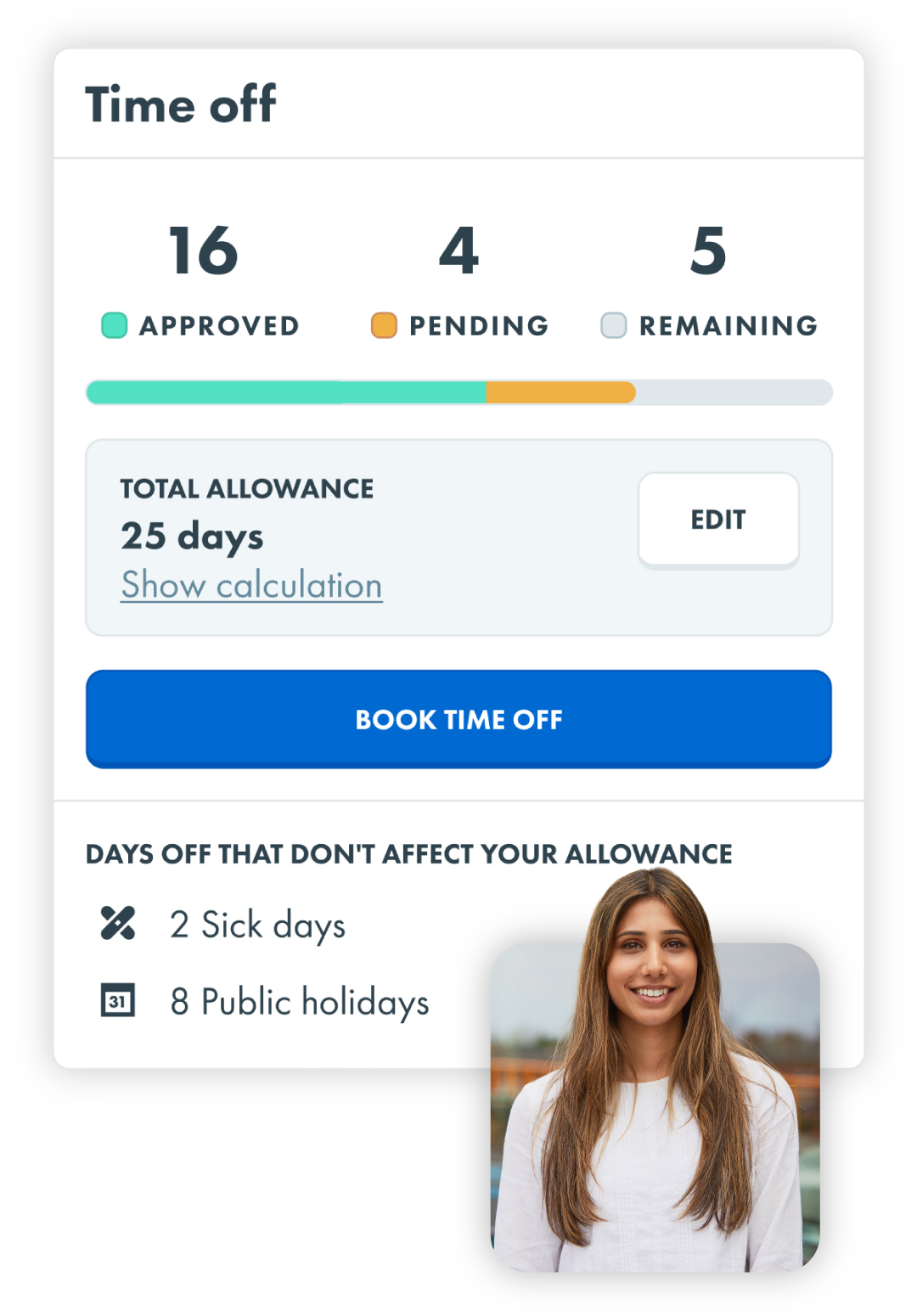Click the green approved portion of progress bar

tap(286, 392)
